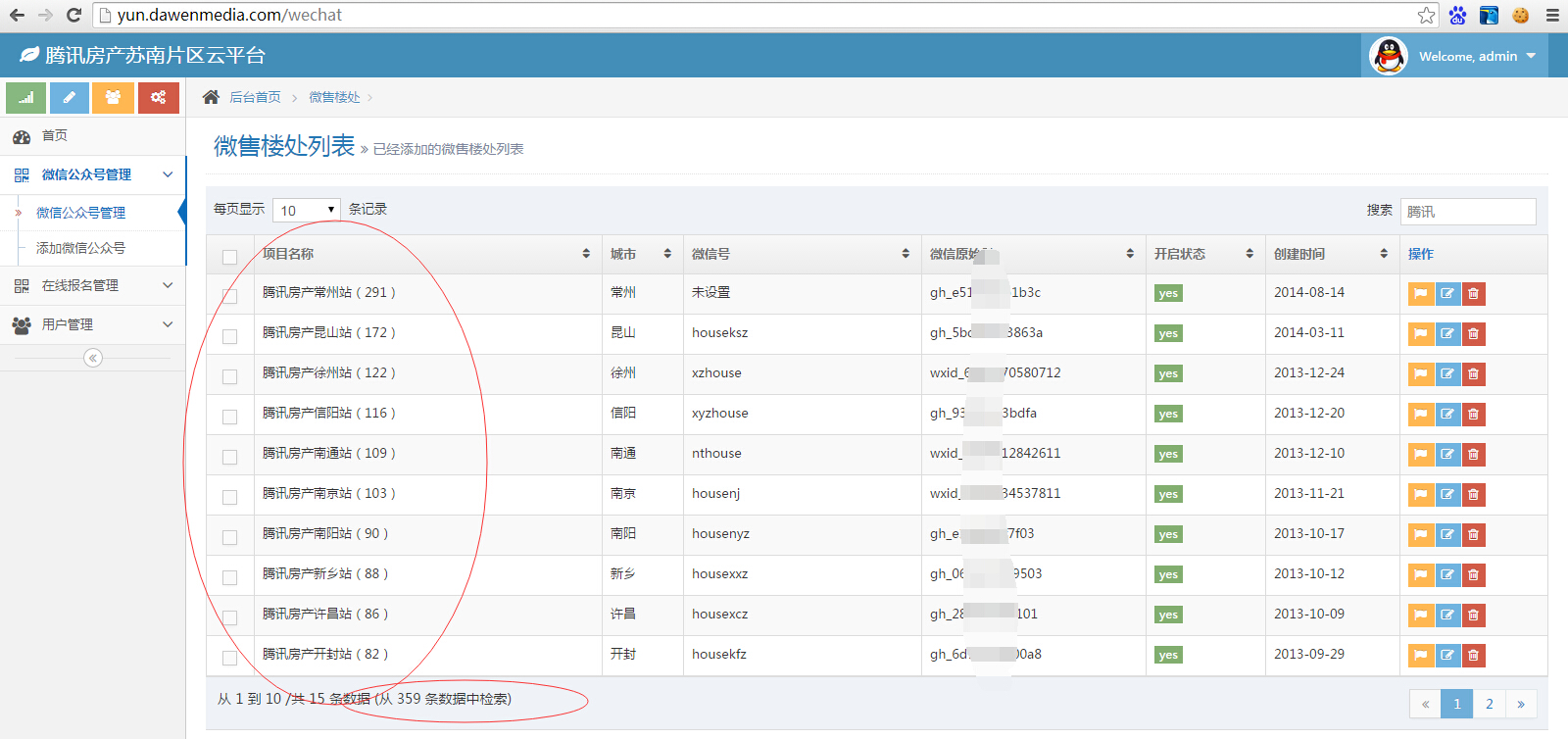The image size is (1568, 739).
Task: Sort table by 微信号 column
Action: (802, 254)
